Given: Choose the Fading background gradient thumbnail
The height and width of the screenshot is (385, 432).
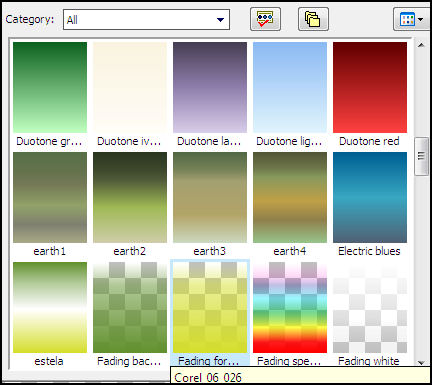Looking at the screenshot, I should coord(130,307).
